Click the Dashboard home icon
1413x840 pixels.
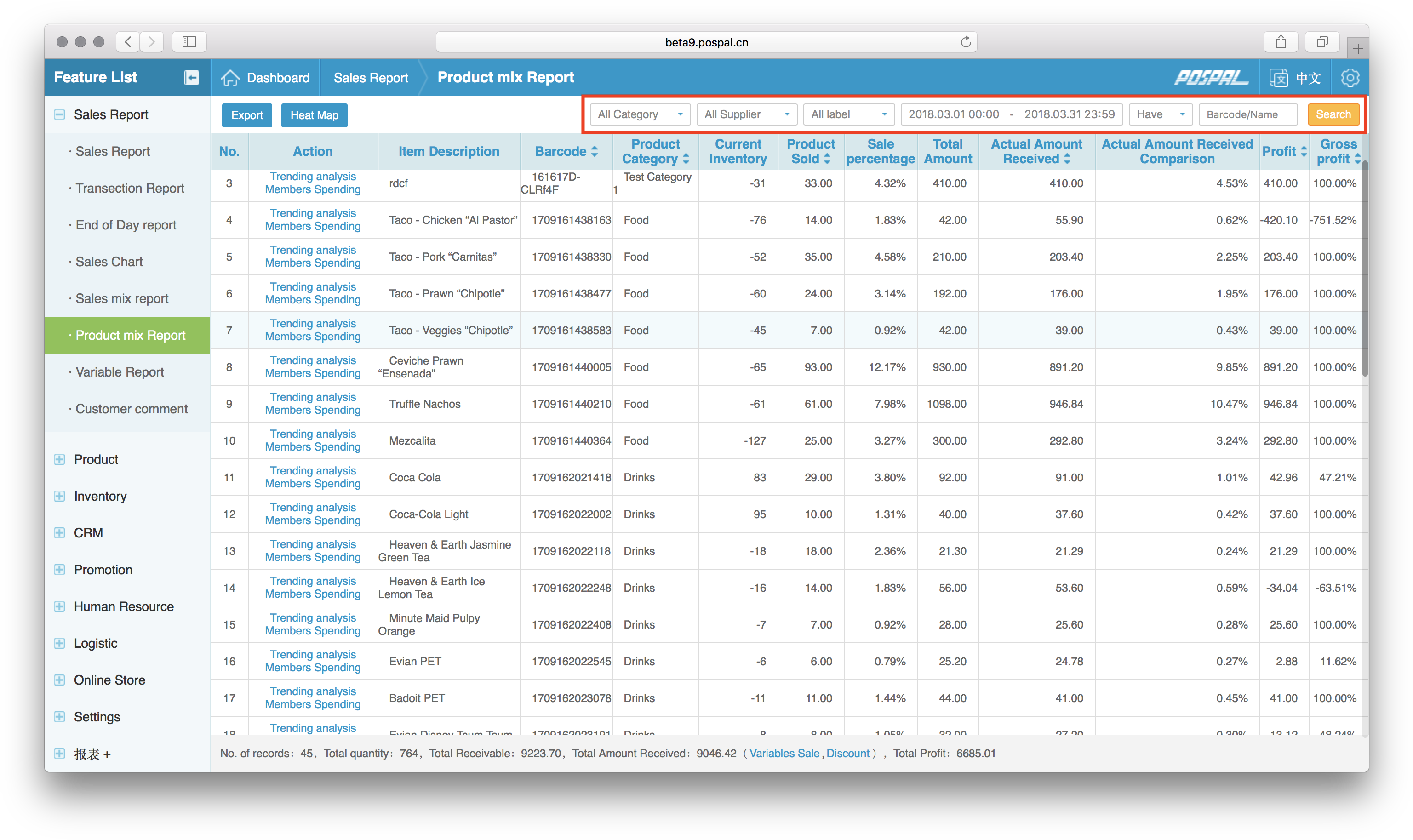(x=231, y=78)
